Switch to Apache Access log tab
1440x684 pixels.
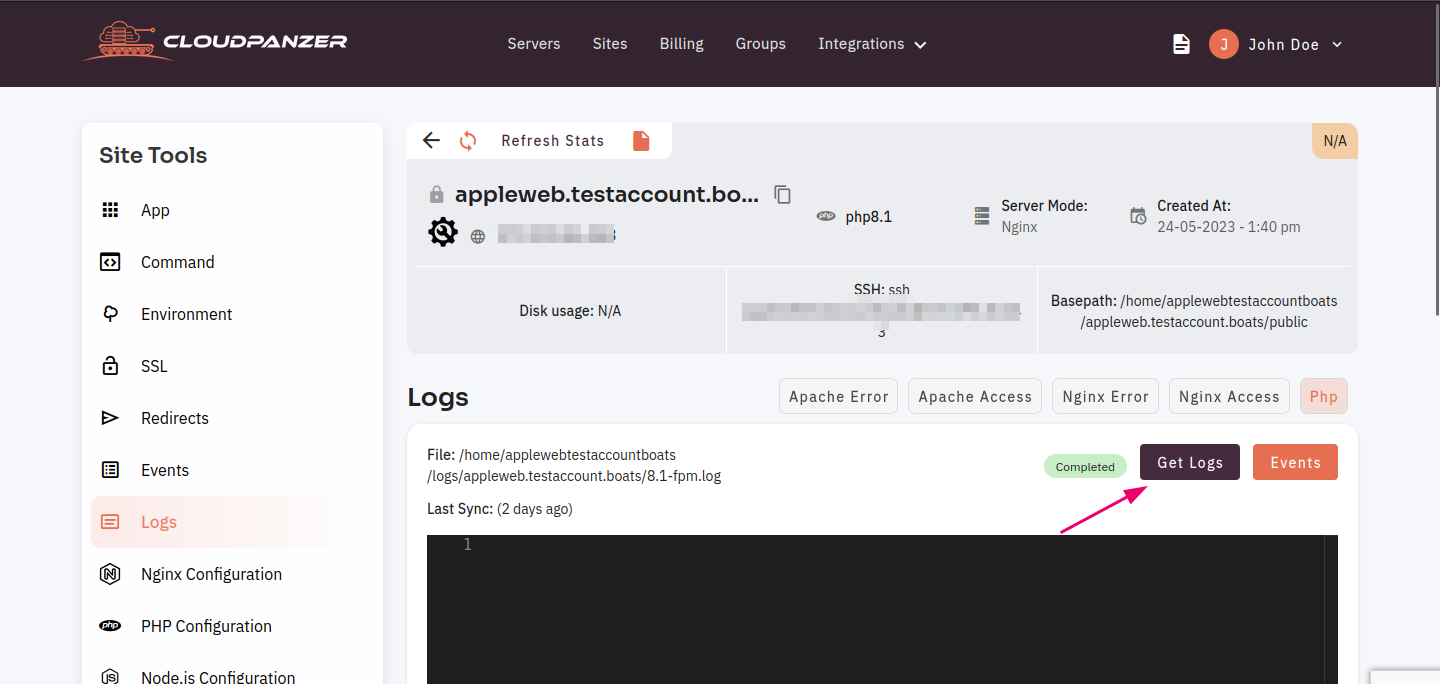[975, 396]
